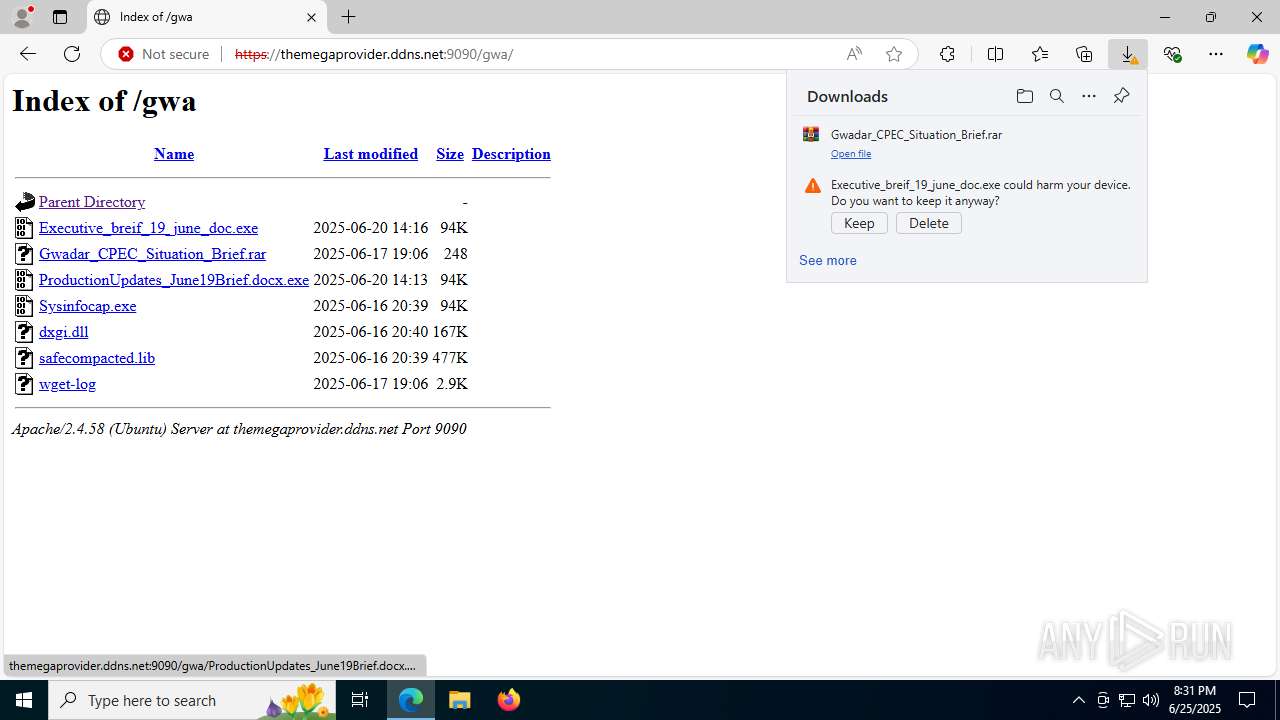Open Task View on the taskbar

(x=361, y=700)
